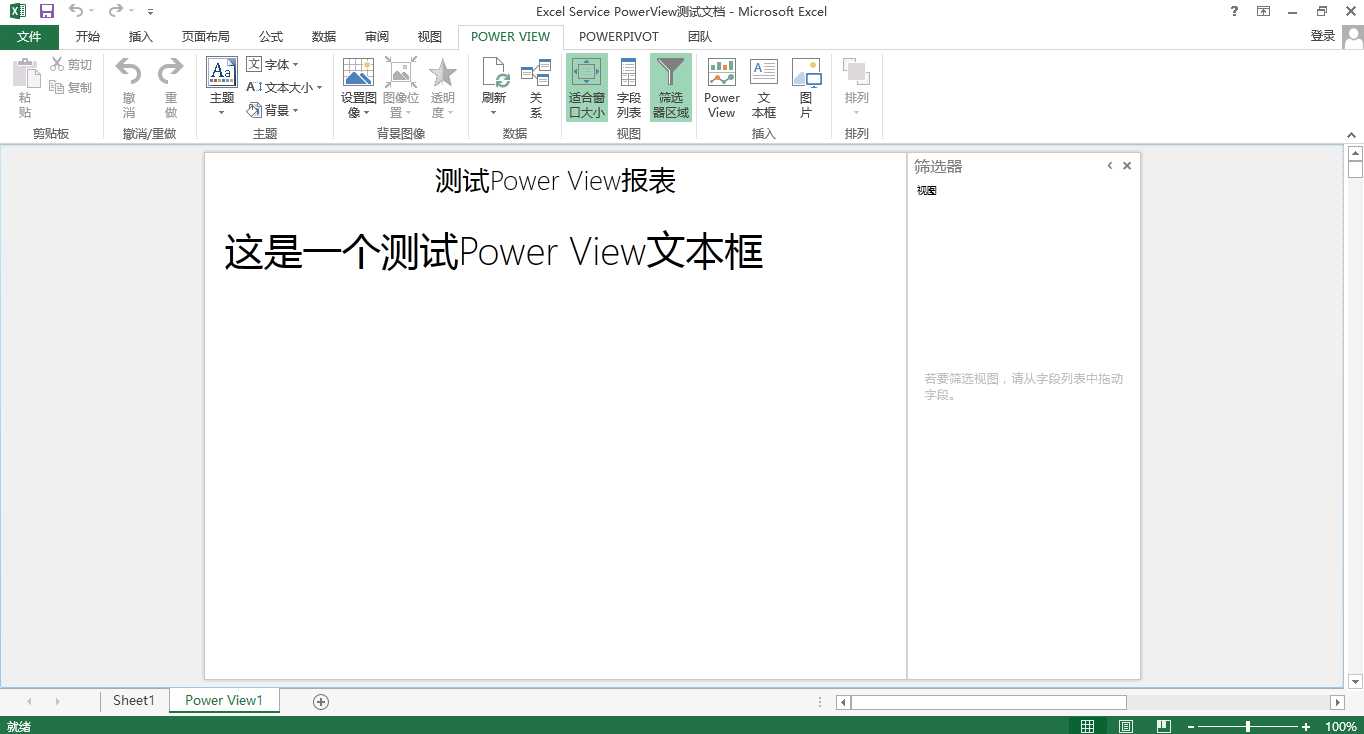Viewport: 1364px width, 734px height.
Task: Click the large 撤消 undo button
Action: (129, 87)
